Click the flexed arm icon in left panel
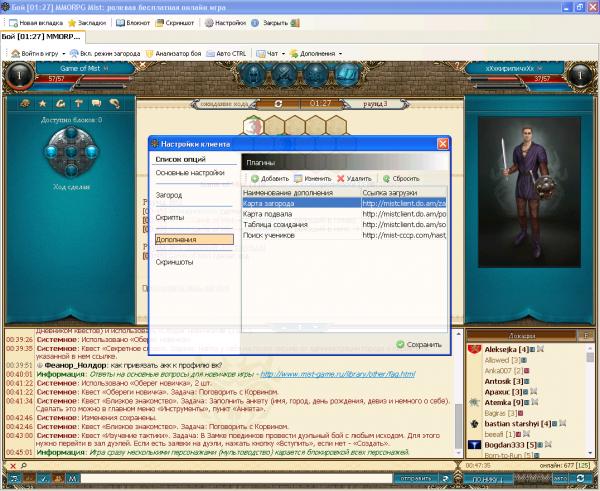Viewport: 600px width, 491px height. coord(60,103)
